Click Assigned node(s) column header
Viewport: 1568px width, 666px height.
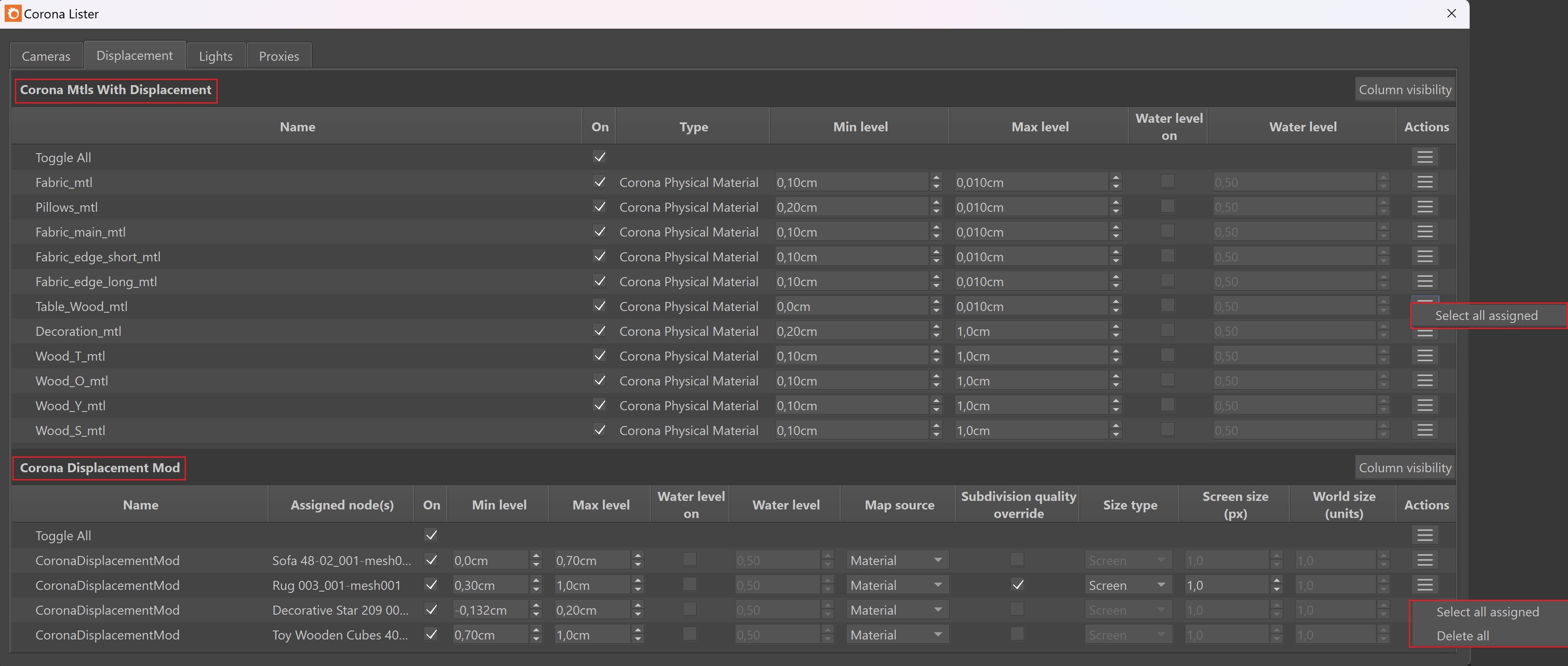(342, 505)
